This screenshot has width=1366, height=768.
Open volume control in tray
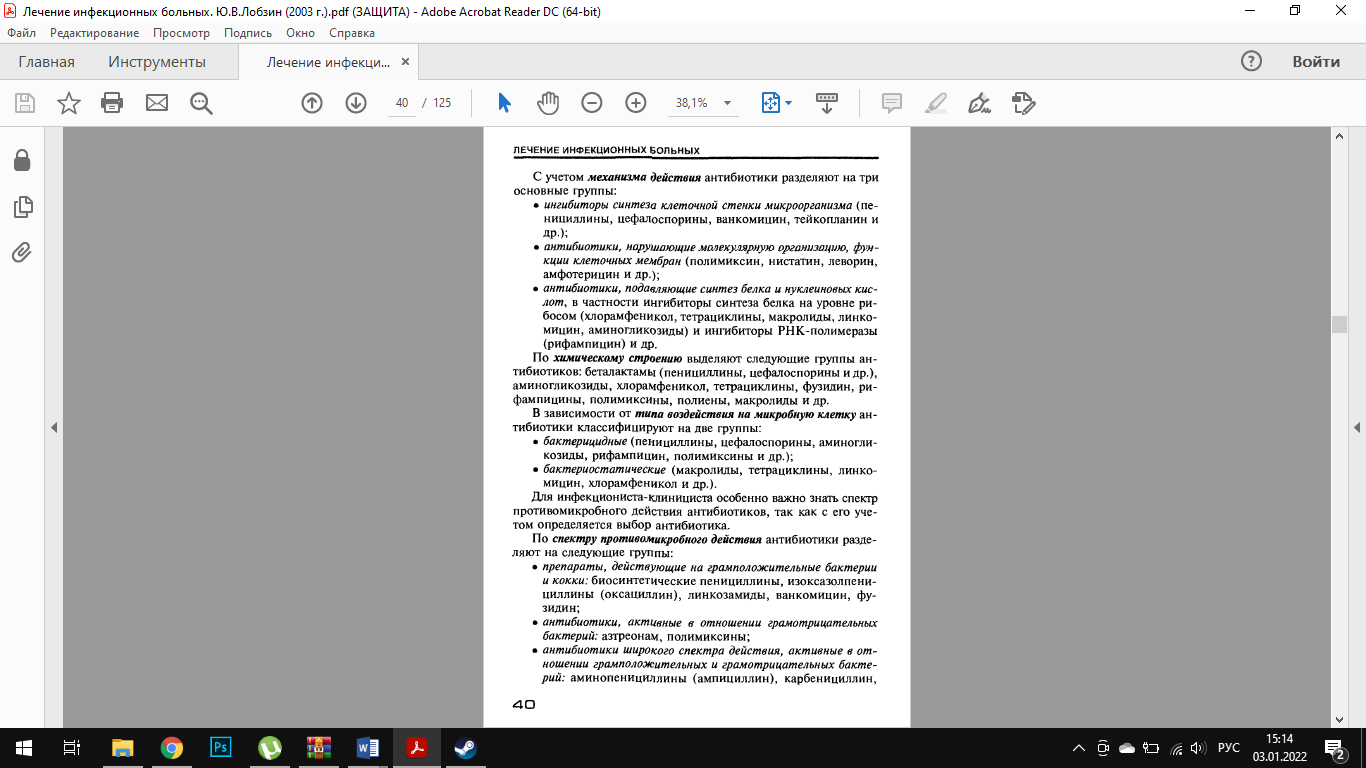[1199, 748]
